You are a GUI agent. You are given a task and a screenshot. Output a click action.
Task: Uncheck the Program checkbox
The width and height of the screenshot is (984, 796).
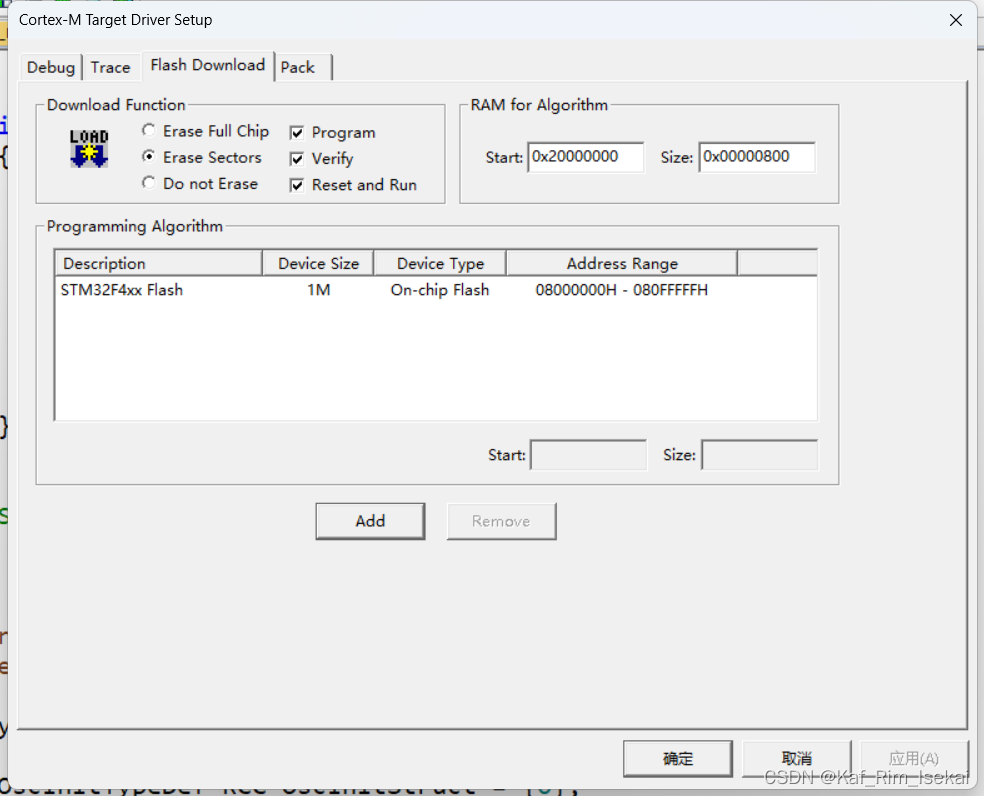[296, 132]
